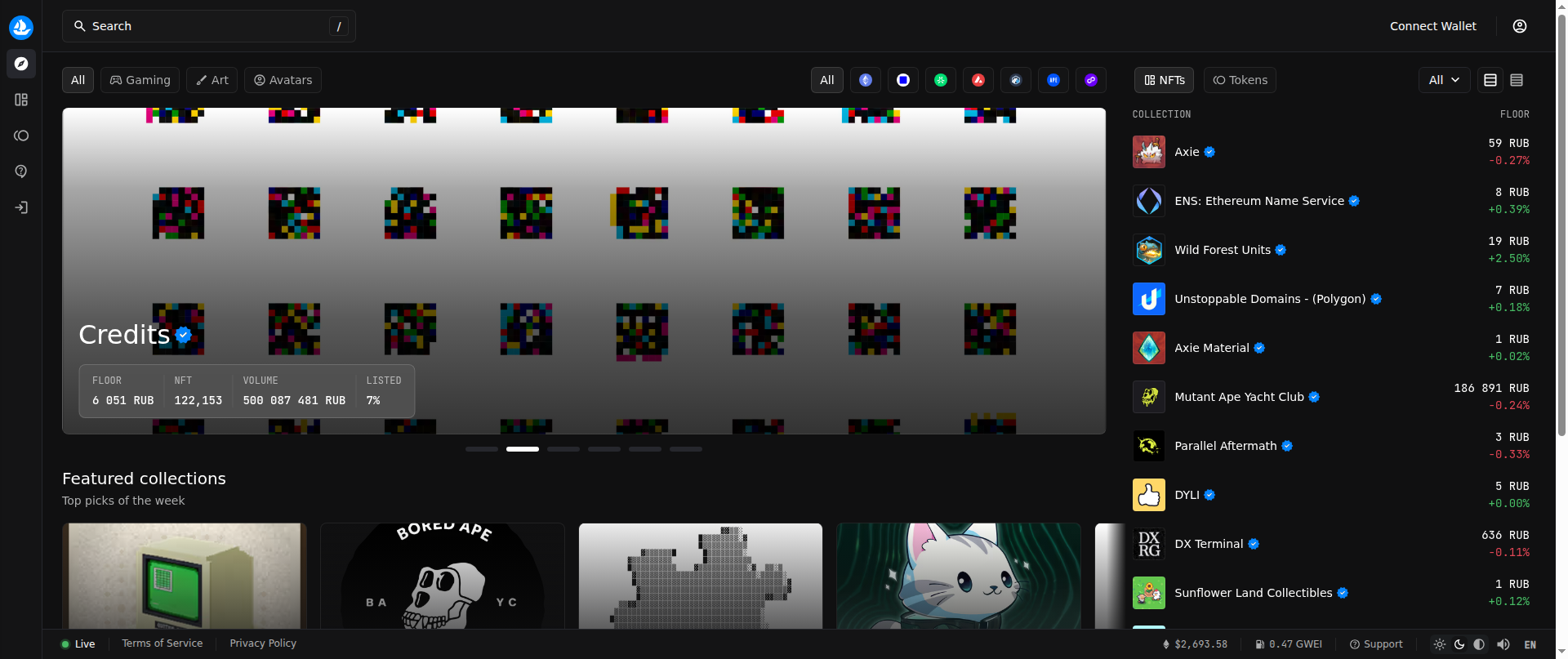Viewport: 1568px width, 659px height.
Task: Open the compass Discover icon in sidebar
Action: point(21,64)
